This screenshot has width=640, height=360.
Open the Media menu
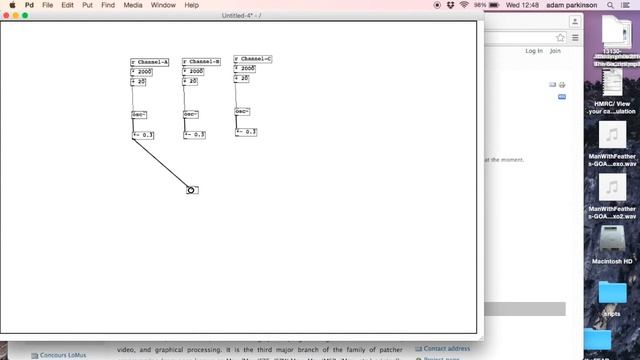[x=133, y=5]
